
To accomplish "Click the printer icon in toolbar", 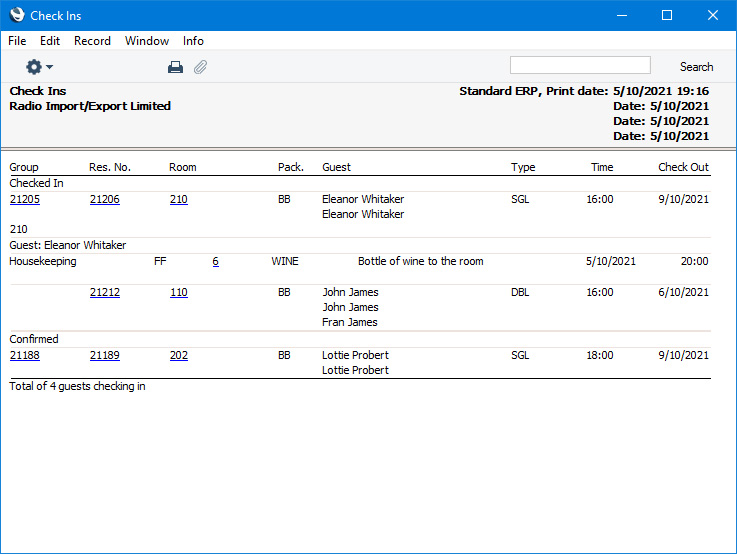I will 175,67.
